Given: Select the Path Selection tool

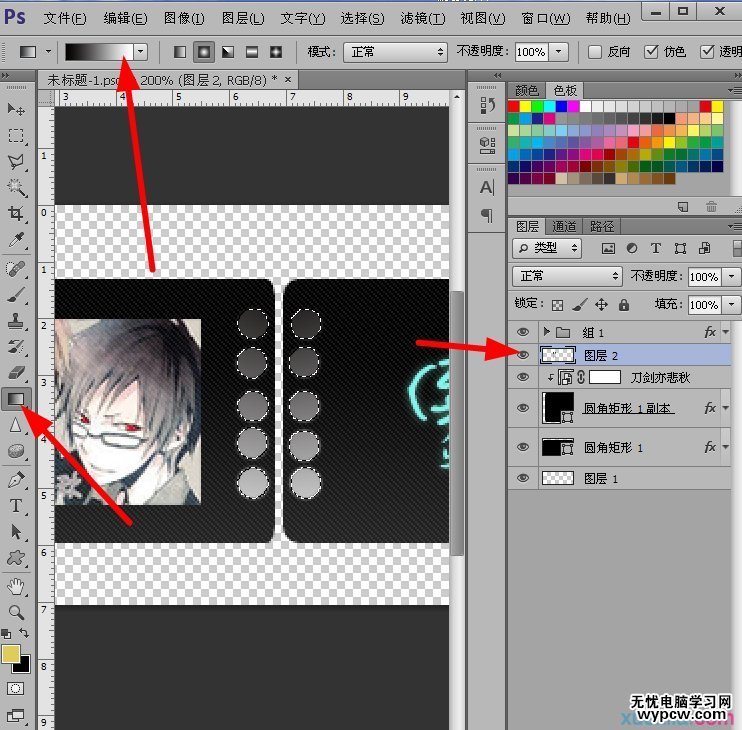Looking at the screenshot, I should point(16,532).
